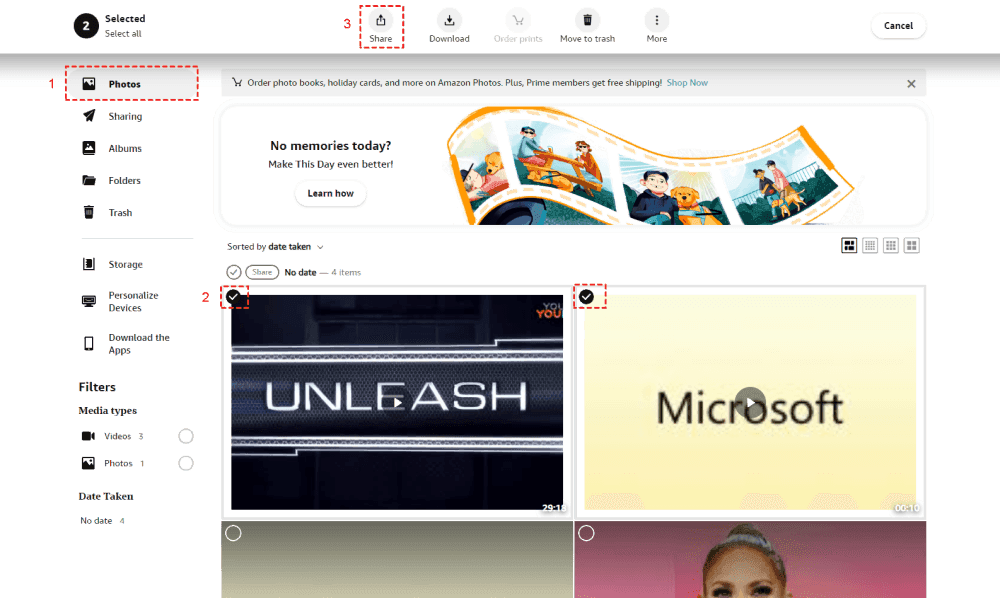
Task: Open the Sorted by date taken dropdown
Action: point(276,247)
